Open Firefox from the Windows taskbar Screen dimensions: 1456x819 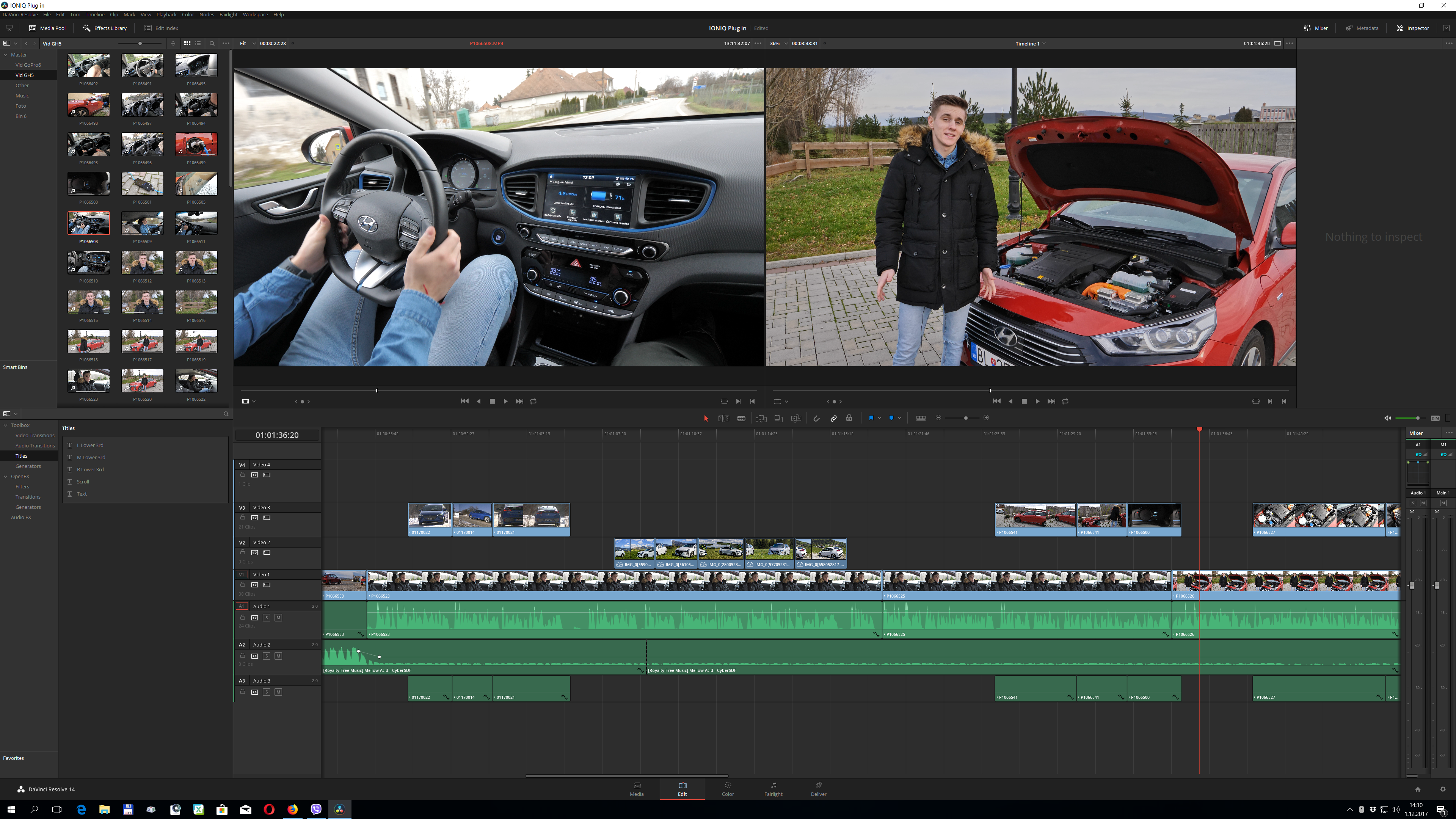292,810
